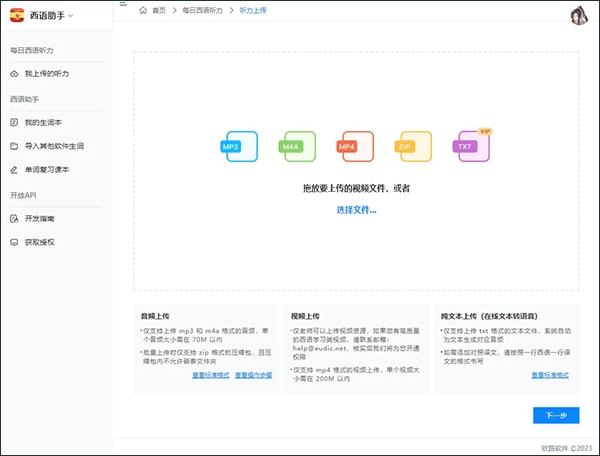600x456 pixels.
Task: Collapse sidebar using the hamburger icon
Action: [122, 6]
